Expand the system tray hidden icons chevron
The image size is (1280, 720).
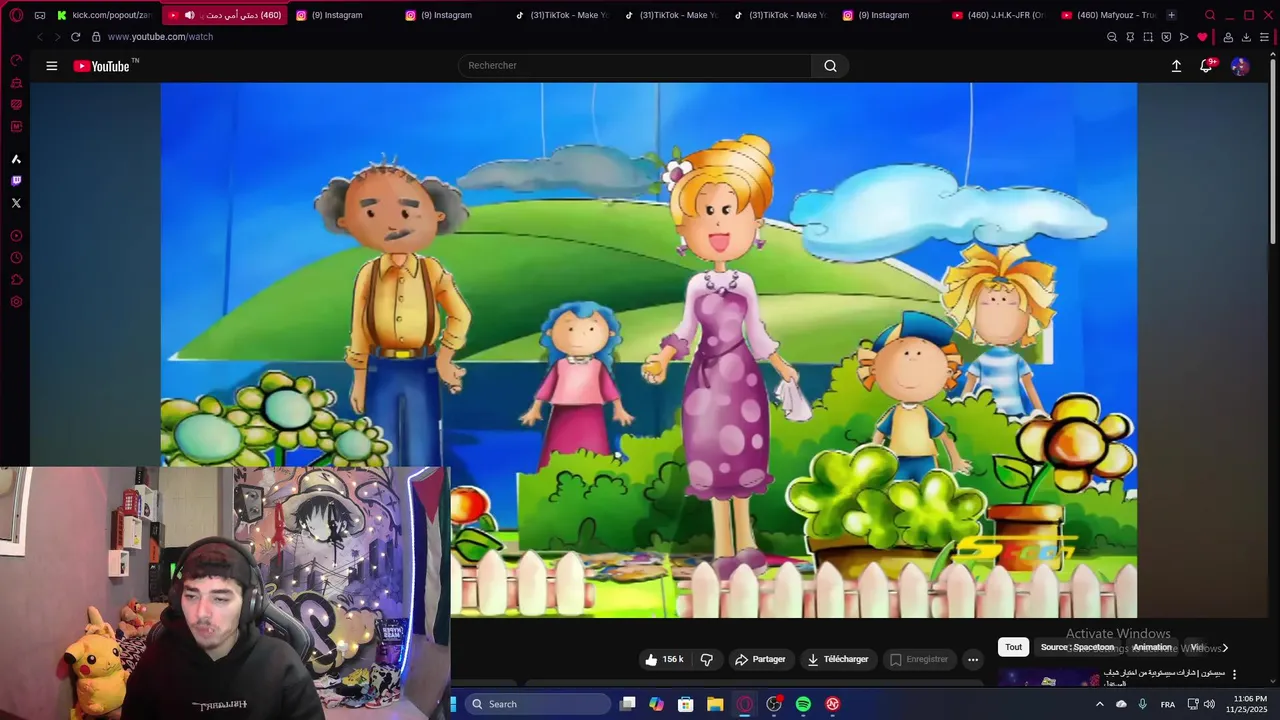pyautogui.click(x=1100, y=704)
